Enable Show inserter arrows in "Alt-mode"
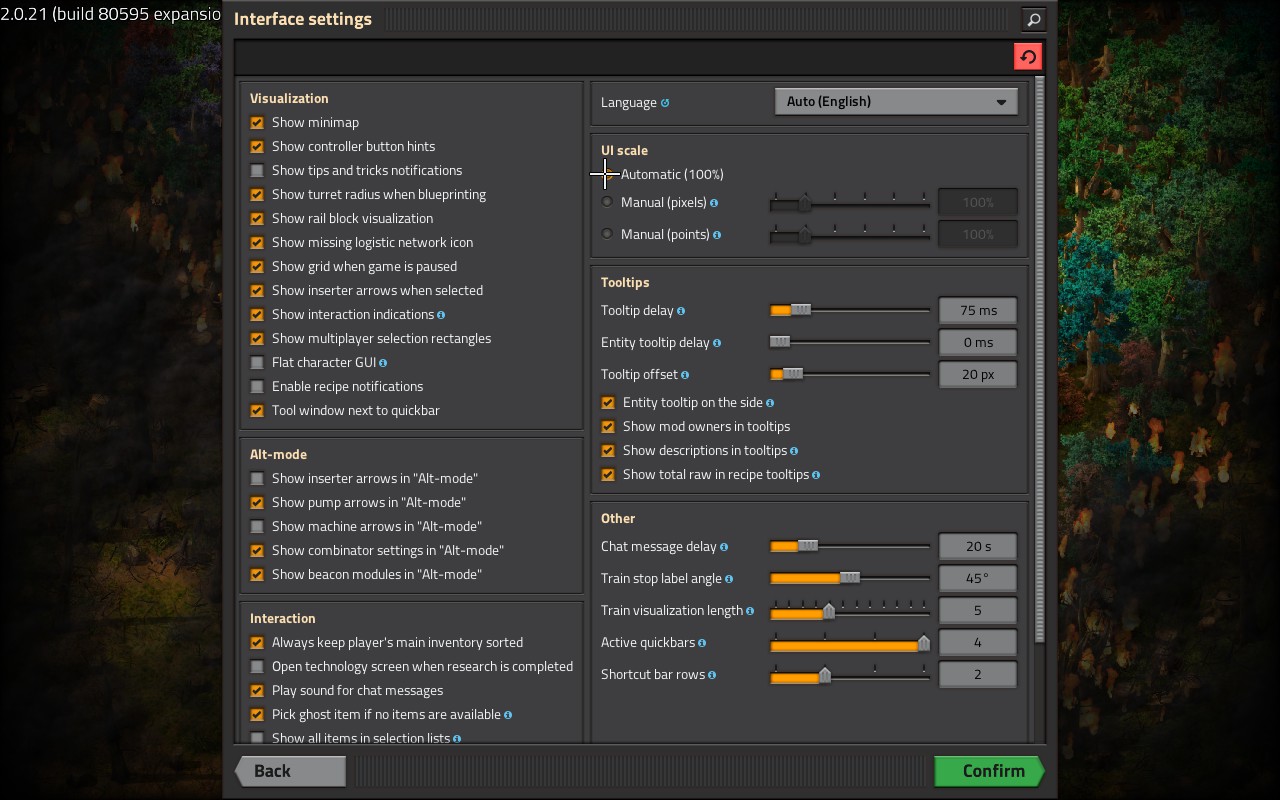This screenshot has width=1280, height=800. pos(257,479)
